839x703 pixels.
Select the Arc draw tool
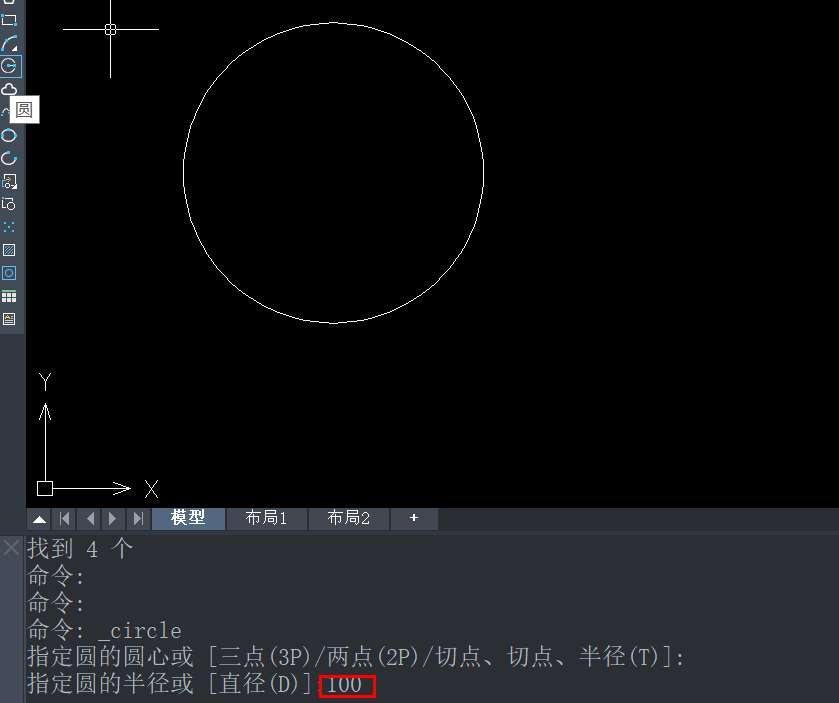(x=9, y=43)
